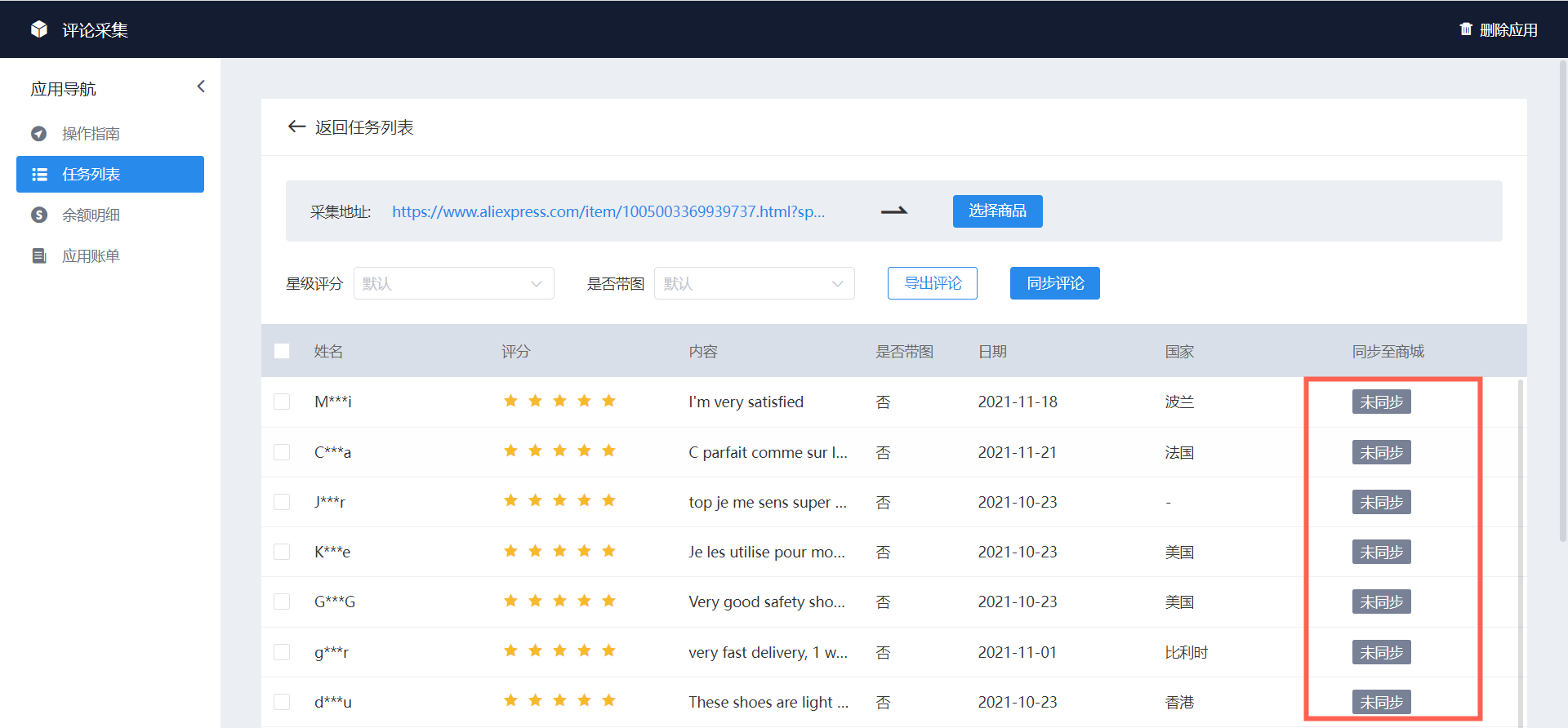The height and width of the screenshot is (728, 1568).
Task: Click the list icon next to 任务列表
Action: [39, 174]
